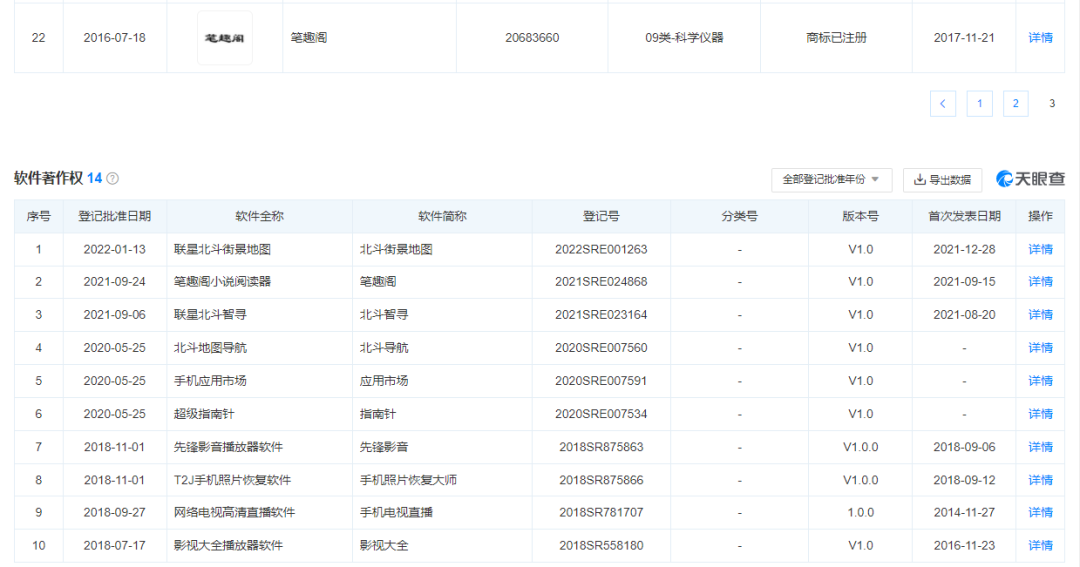Open 详情 for 联星北斗街景地图
The width and height of the screenshot is (1080, 567).
pyautogui.click(x=1040, y=249)
